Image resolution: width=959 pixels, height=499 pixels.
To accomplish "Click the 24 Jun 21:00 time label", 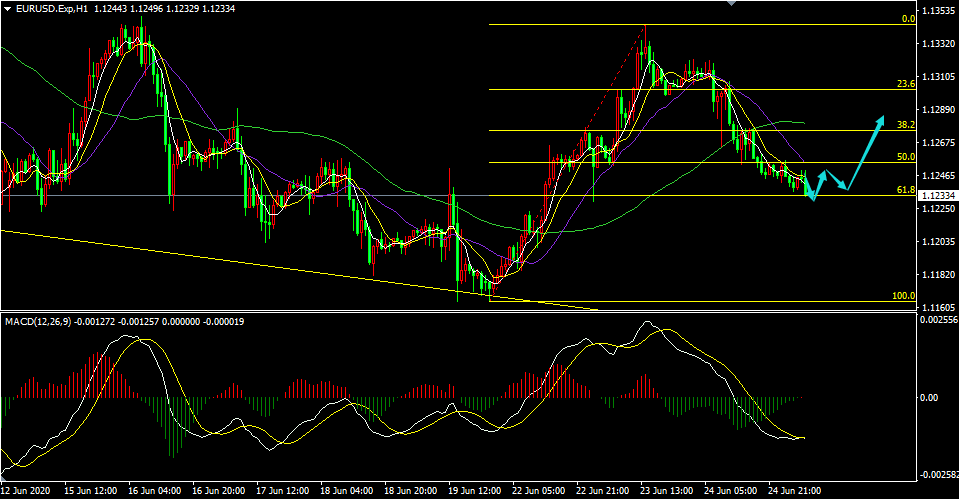I will [795, 490].
